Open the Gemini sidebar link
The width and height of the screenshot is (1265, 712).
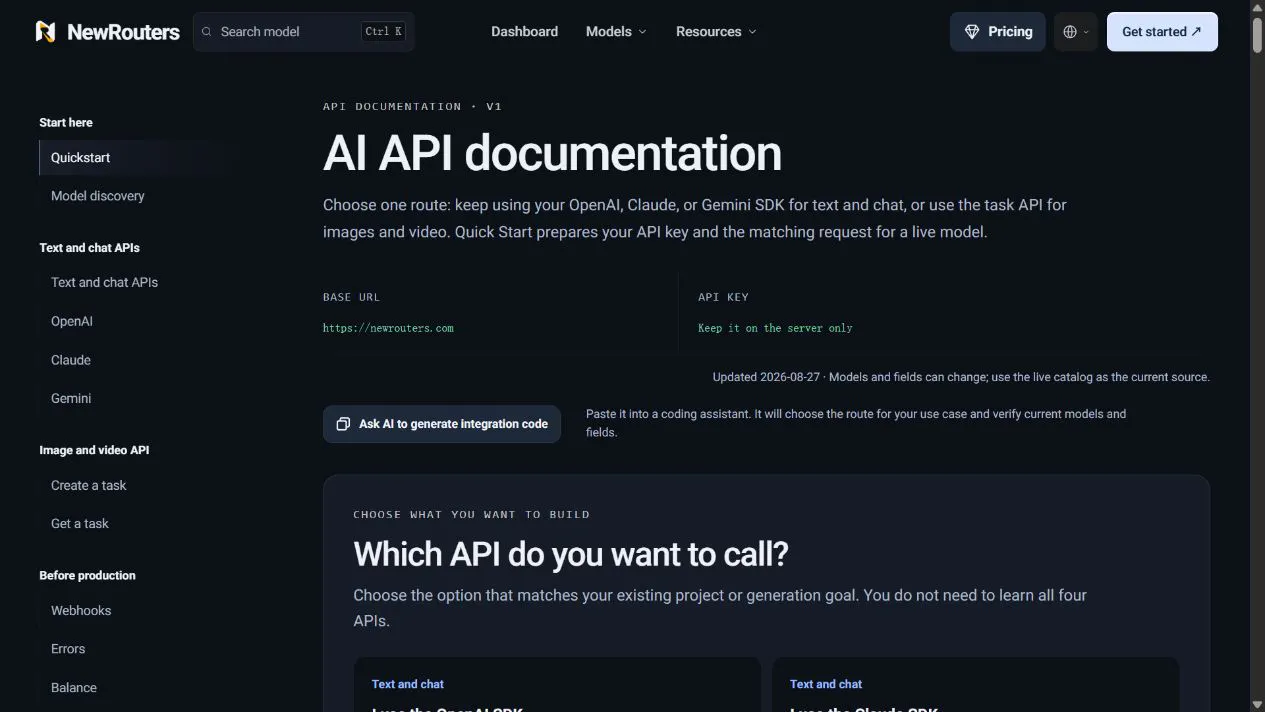tap(71, 399)
